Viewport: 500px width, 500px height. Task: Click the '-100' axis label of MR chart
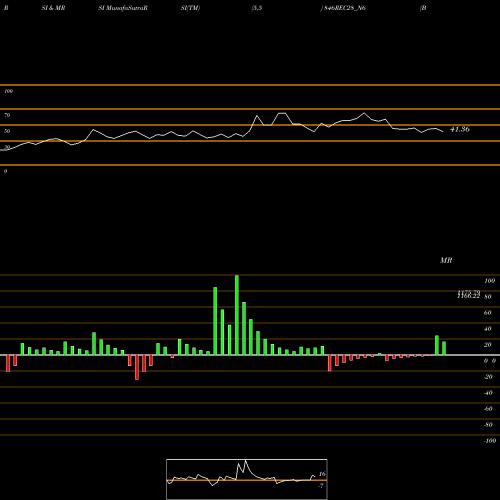[x=490, y=441]
